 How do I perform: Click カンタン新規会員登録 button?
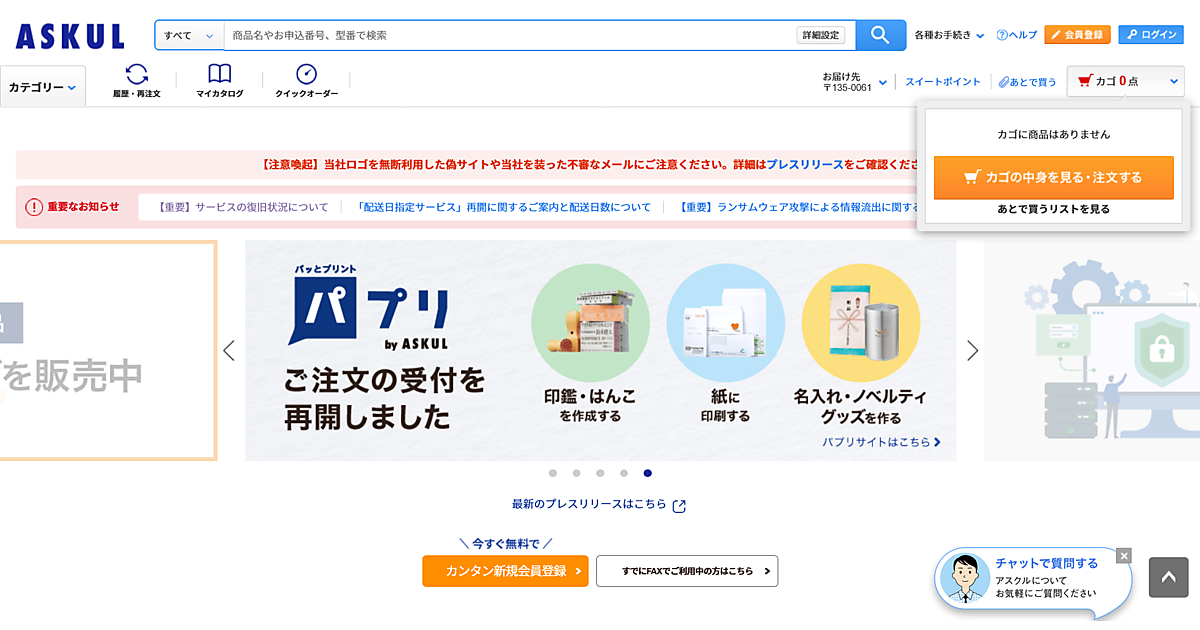click(505, 571)
